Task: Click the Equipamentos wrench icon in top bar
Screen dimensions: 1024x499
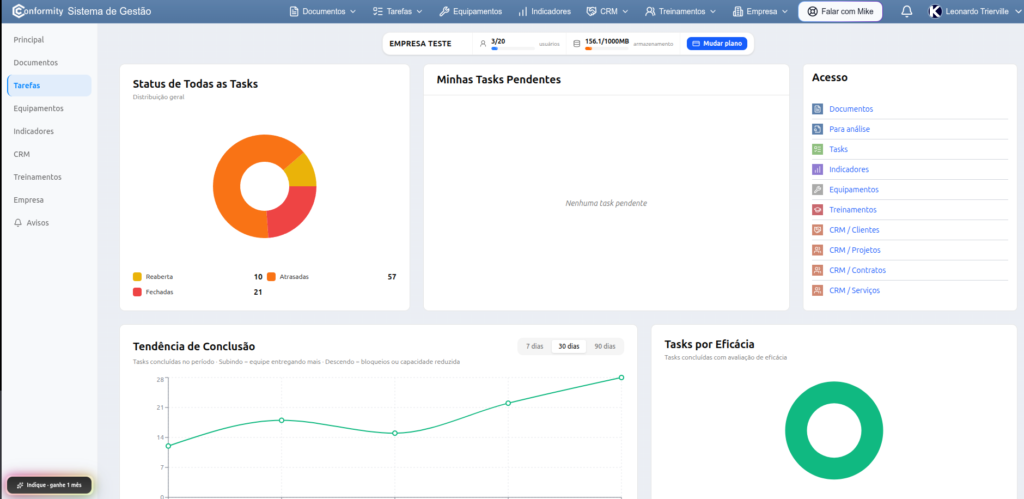Action: (444, 11)
